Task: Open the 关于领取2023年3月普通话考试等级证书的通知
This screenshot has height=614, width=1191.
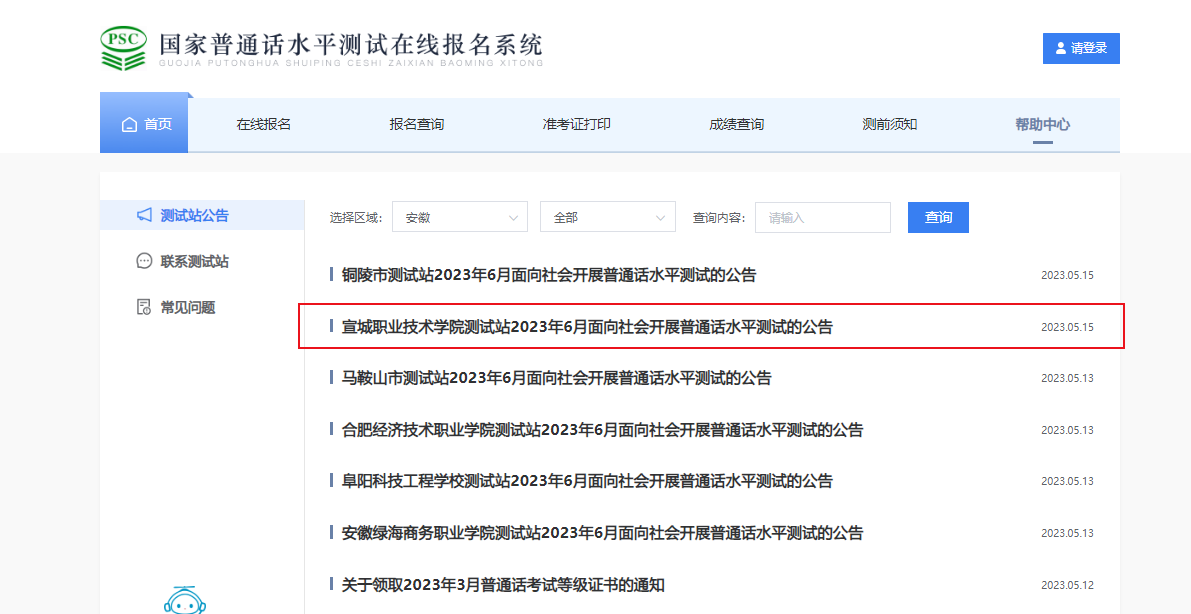Action: 503,584
